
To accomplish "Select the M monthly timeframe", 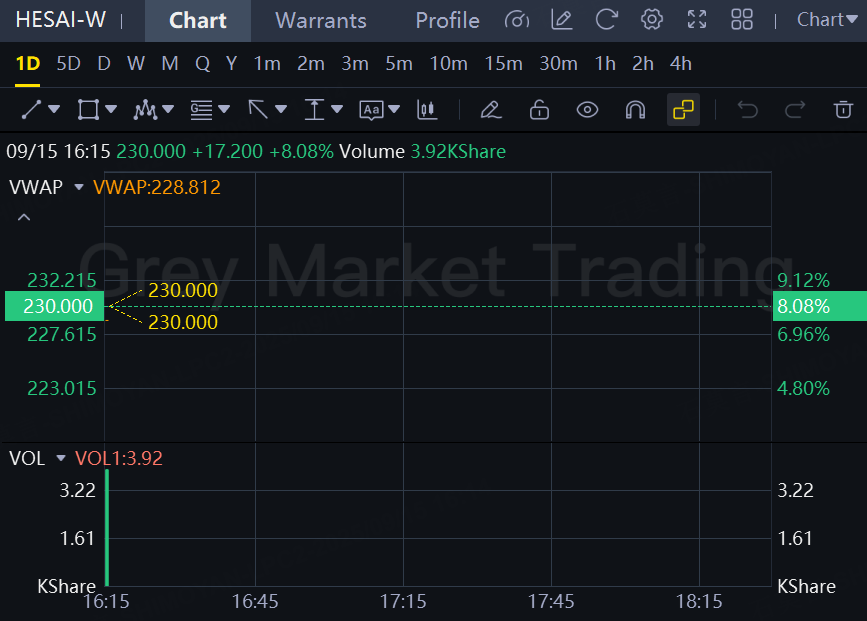I will pos(170,64).
